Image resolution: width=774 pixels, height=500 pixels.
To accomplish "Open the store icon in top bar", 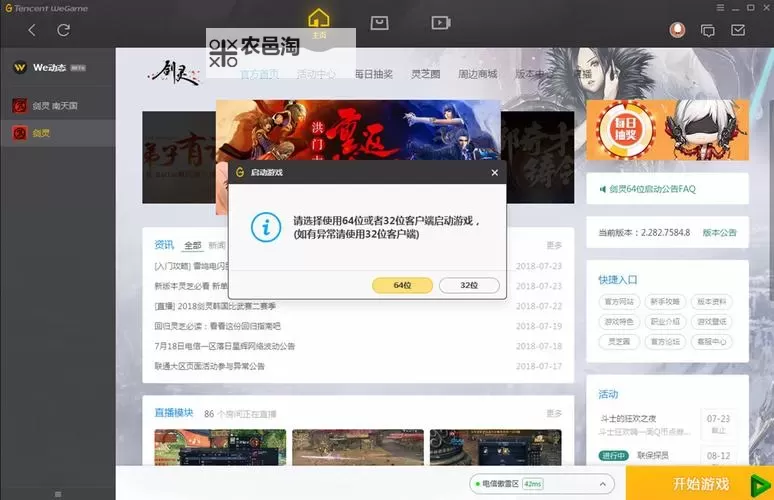I will 379,22.
